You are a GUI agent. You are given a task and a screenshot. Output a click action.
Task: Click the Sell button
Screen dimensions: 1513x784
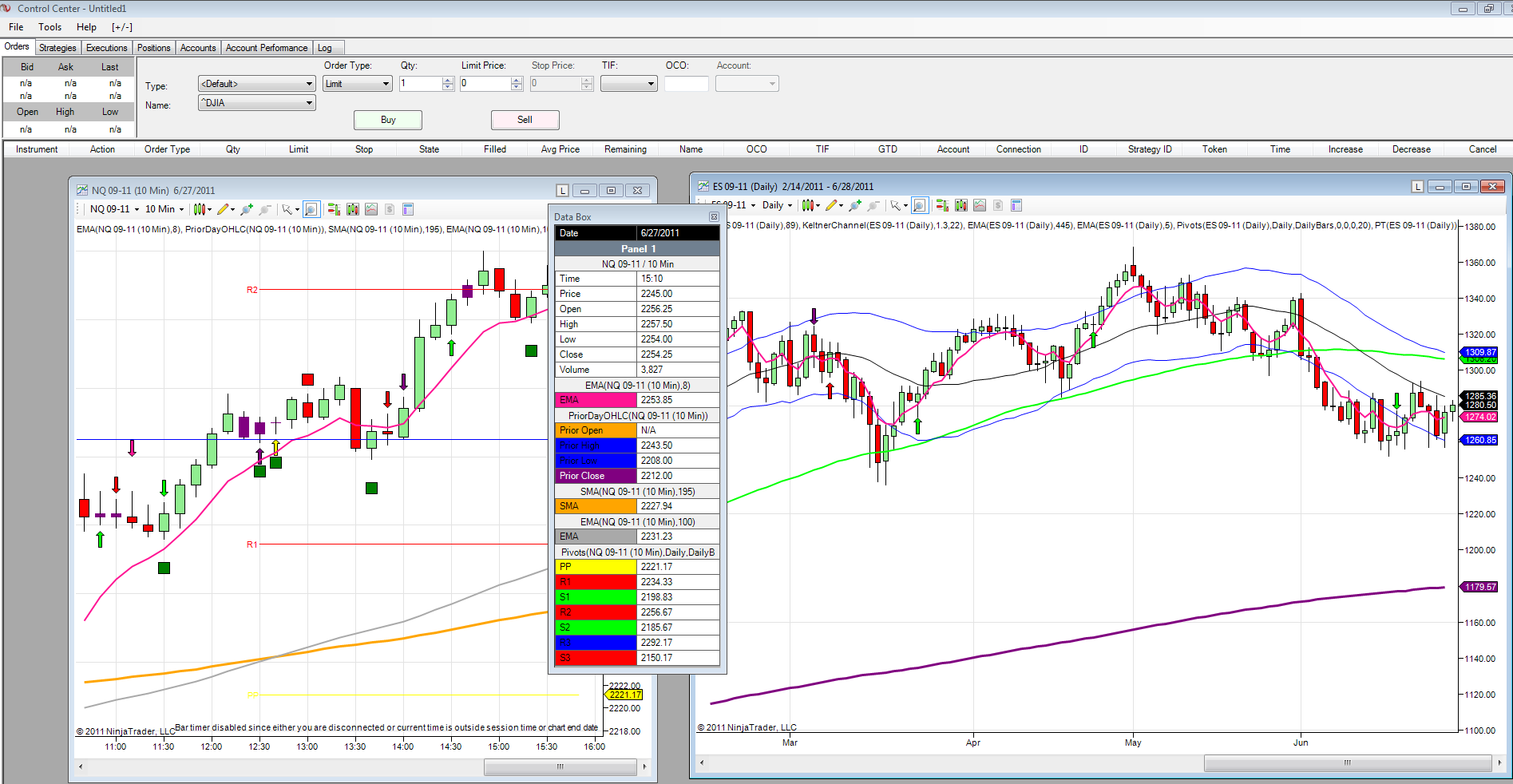point(525,120)
